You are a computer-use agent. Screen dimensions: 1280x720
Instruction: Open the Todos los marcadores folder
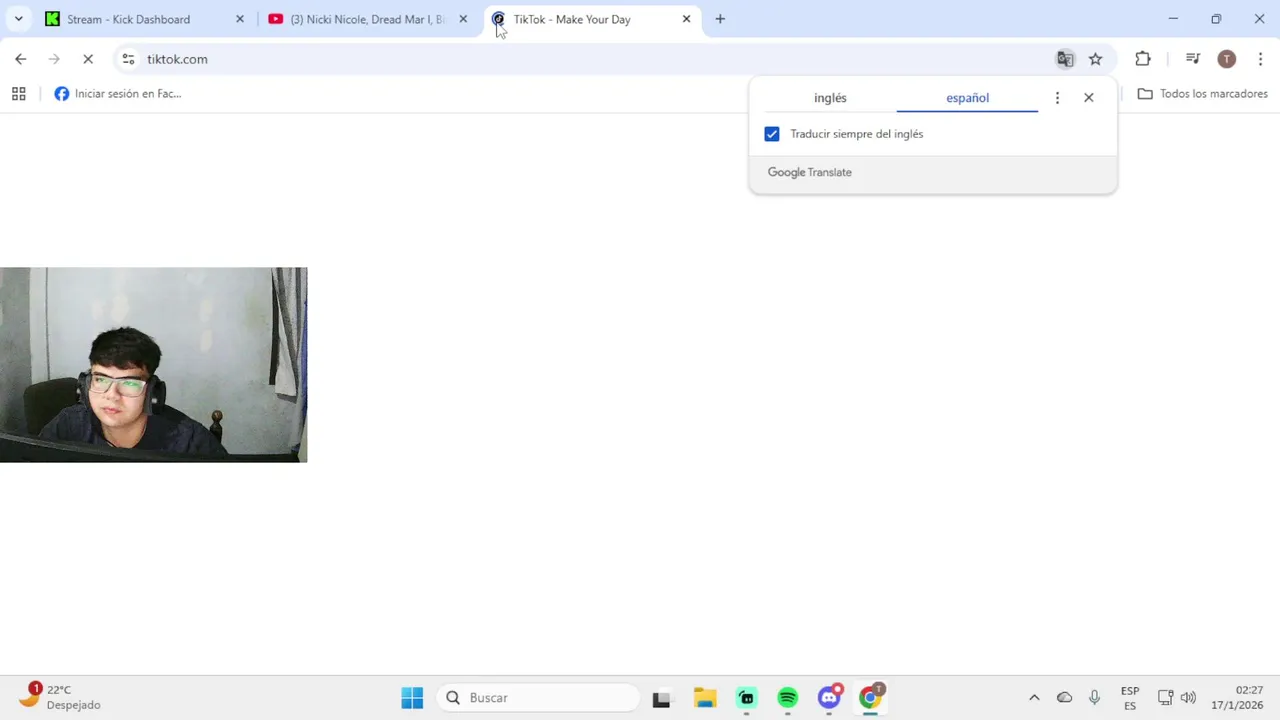1202,94
